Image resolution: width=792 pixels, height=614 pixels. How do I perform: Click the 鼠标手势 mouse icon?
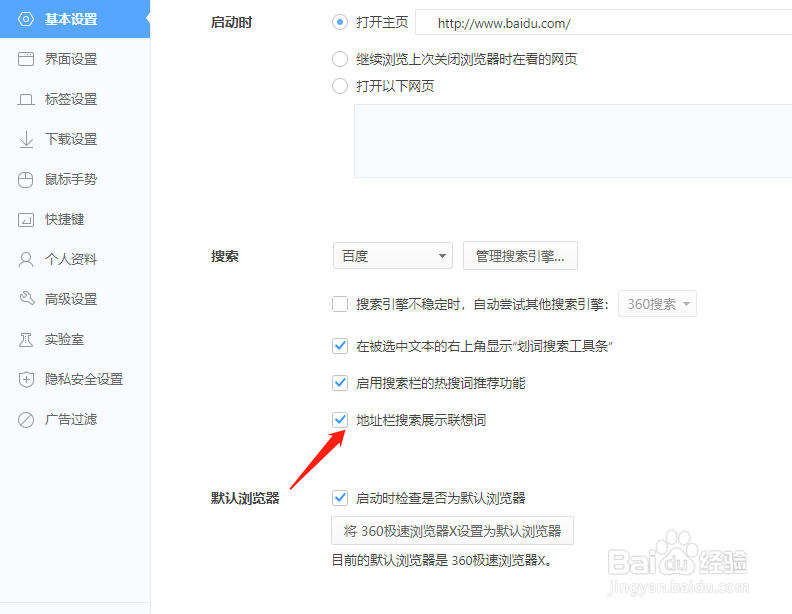point(26,180)
